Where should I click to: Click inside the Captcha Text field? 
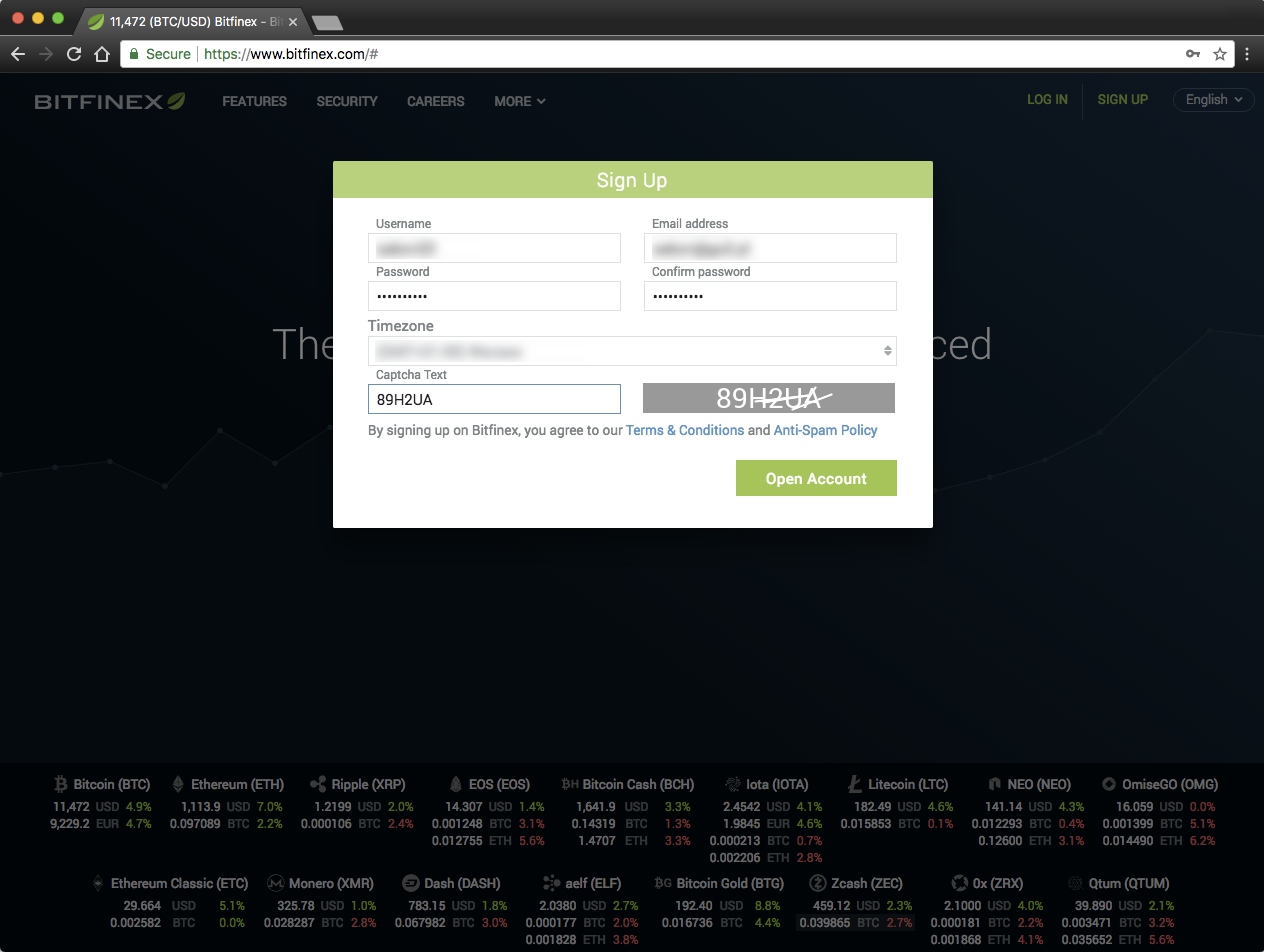click(x=494, y=398)
